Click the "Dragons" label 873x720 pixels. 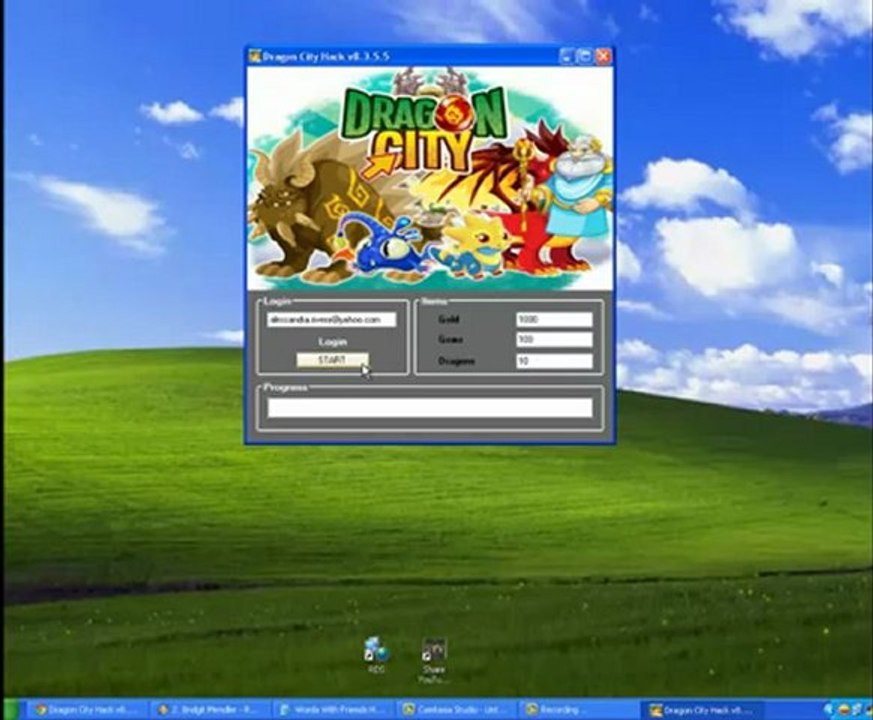click(x=456, y=361)
